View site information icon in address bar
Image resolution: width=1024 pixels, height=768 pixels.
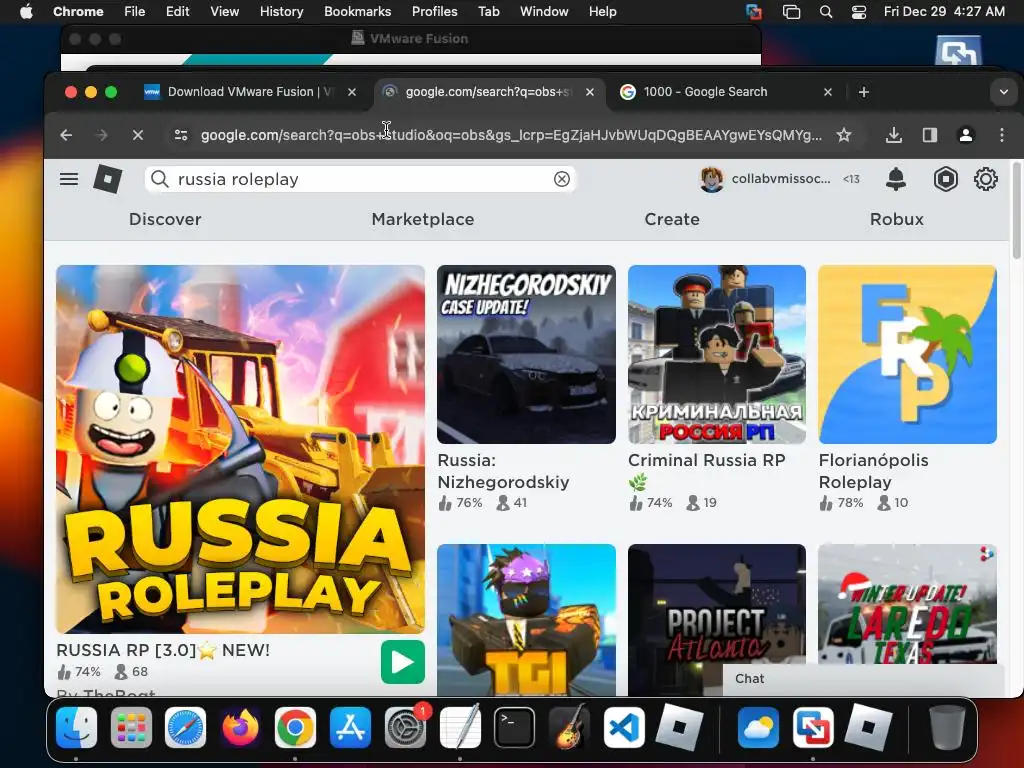tap(181, 135)
